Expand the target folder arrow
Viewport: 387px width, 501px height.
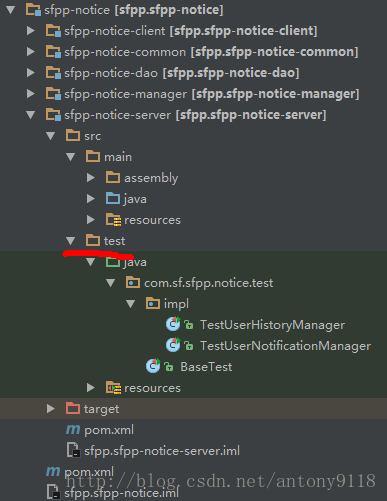click(51, 409)
